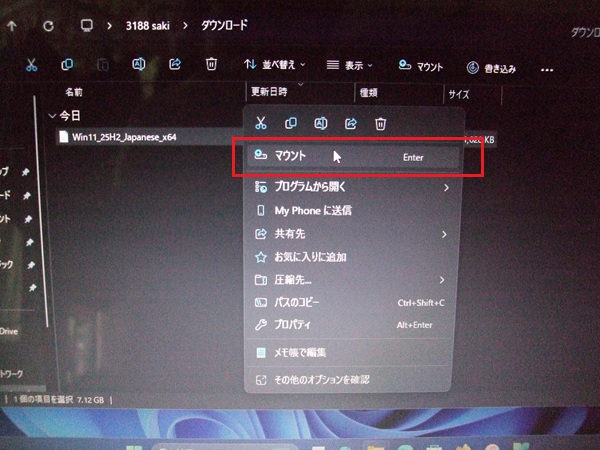Image resolution: width=600 pixels, height=450 pixels.
Task: Click the cut icon in the context menu
Action: point(261,123)
